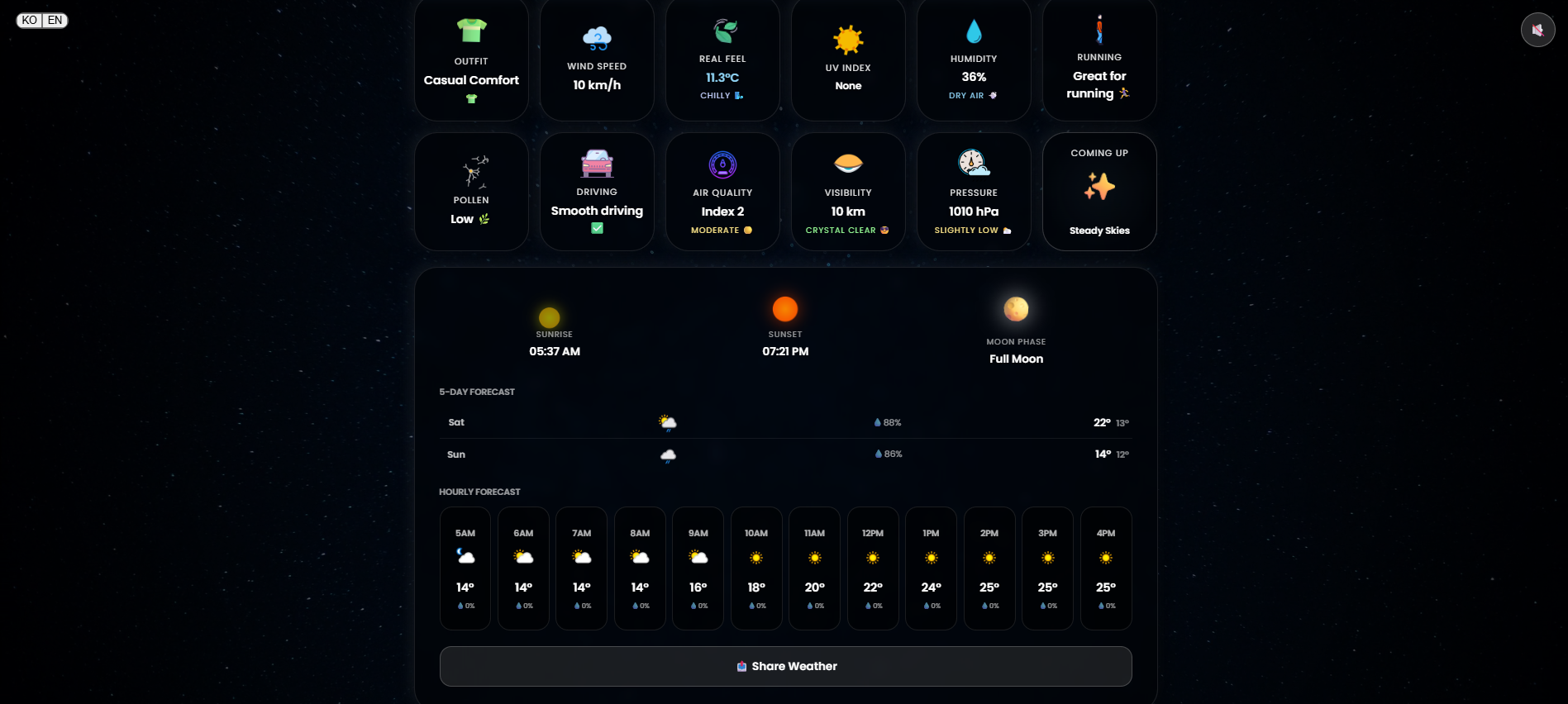Select the 10AM hourly forecast card
Screen dimensions: 1568x704
756,568
